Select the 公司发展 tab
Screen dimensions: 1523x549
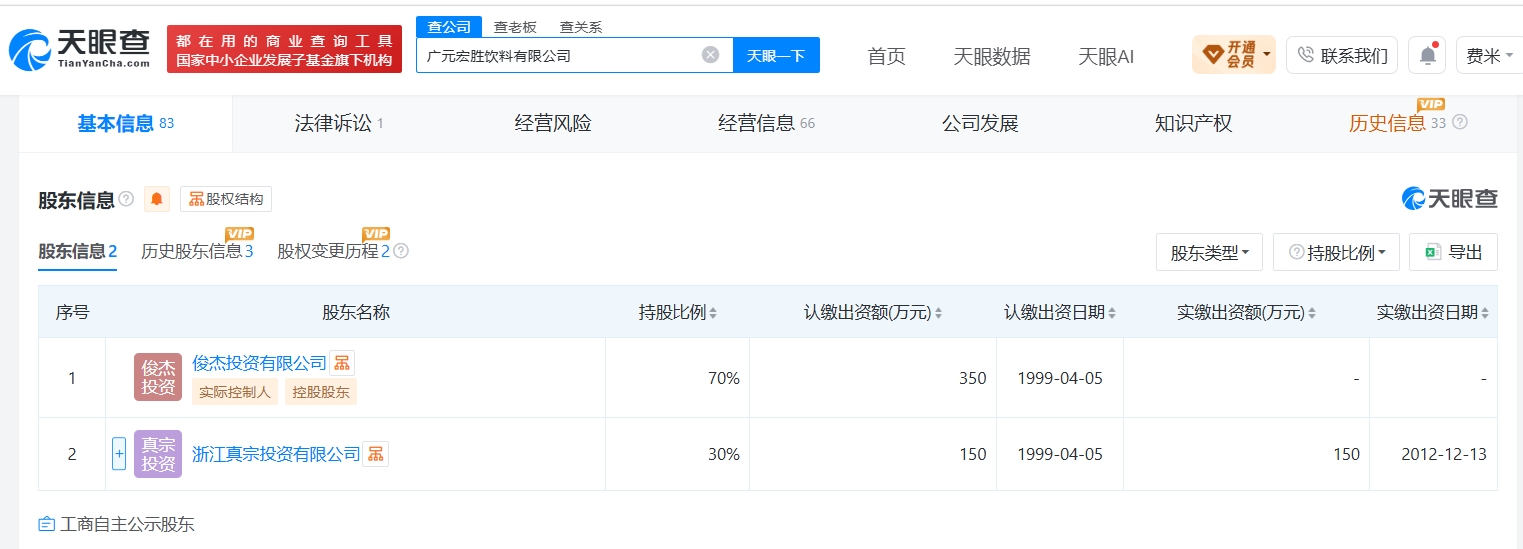tap(980, 123)
